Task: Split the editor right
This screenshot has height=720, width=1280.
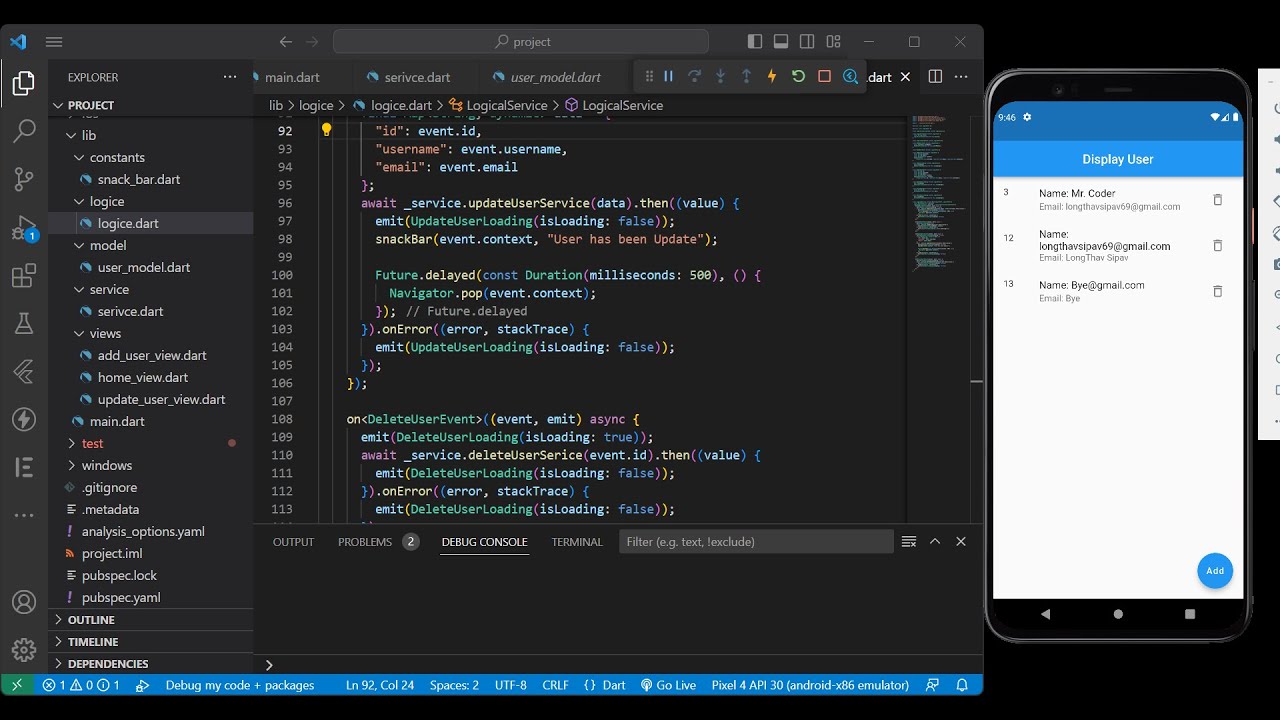Action: [x=935, y=76]
